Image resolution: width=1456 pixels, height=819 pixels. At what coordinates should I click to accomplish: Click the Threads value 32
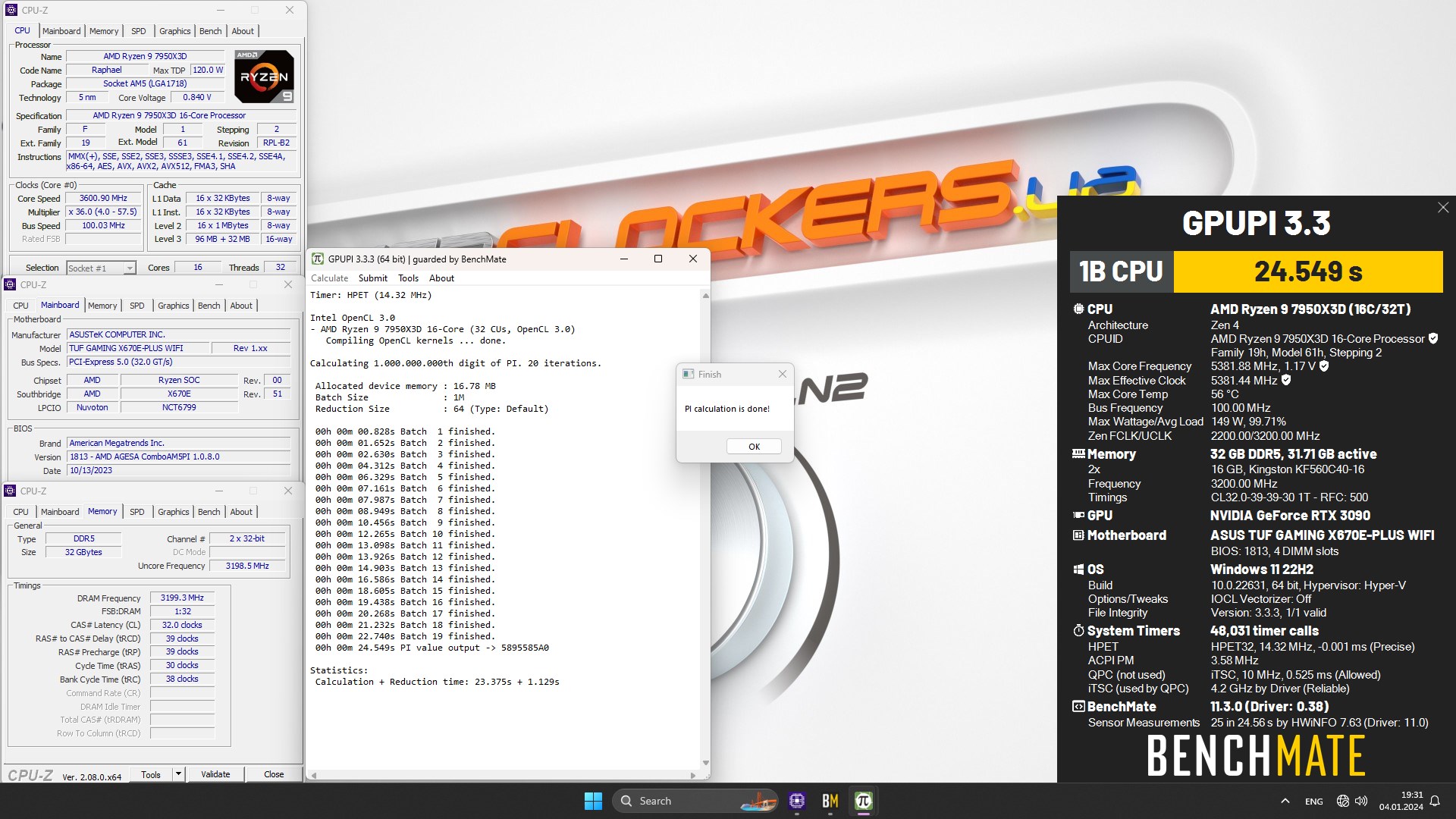click(x=281, y=267)
